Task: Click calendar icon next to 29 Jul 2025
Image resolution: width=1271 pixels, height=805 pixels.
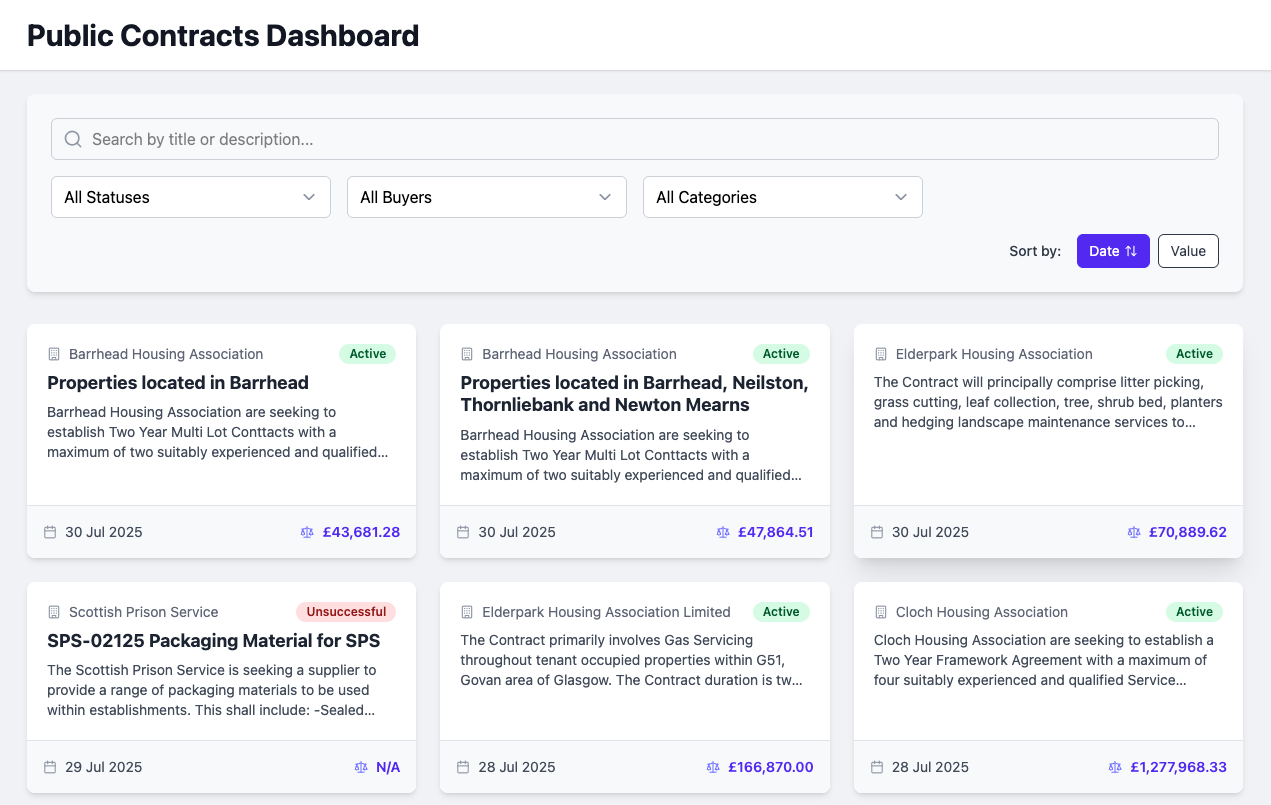Action: click(51, 767)
